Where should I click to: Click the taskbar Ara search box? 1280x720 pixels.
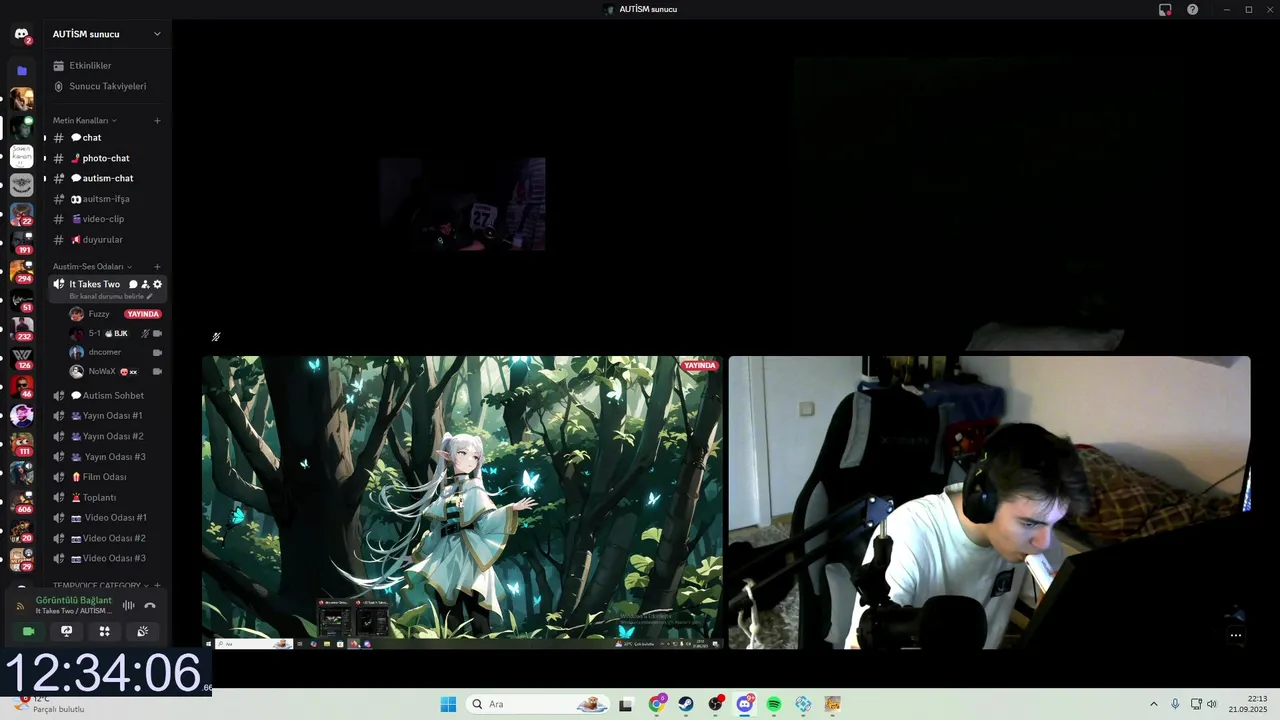538,704
